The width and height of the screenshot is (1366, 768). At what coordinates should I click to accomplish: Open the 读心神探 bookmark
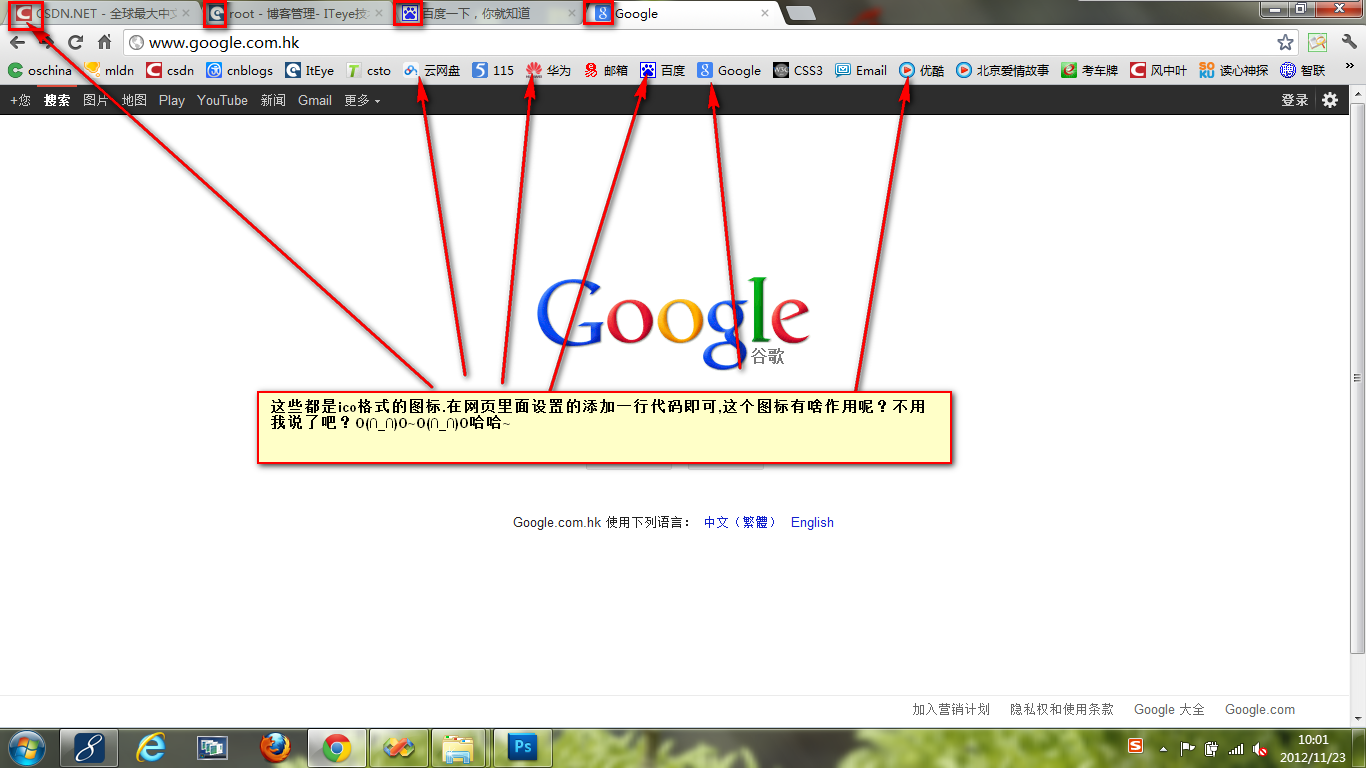tap(1233, 70)
